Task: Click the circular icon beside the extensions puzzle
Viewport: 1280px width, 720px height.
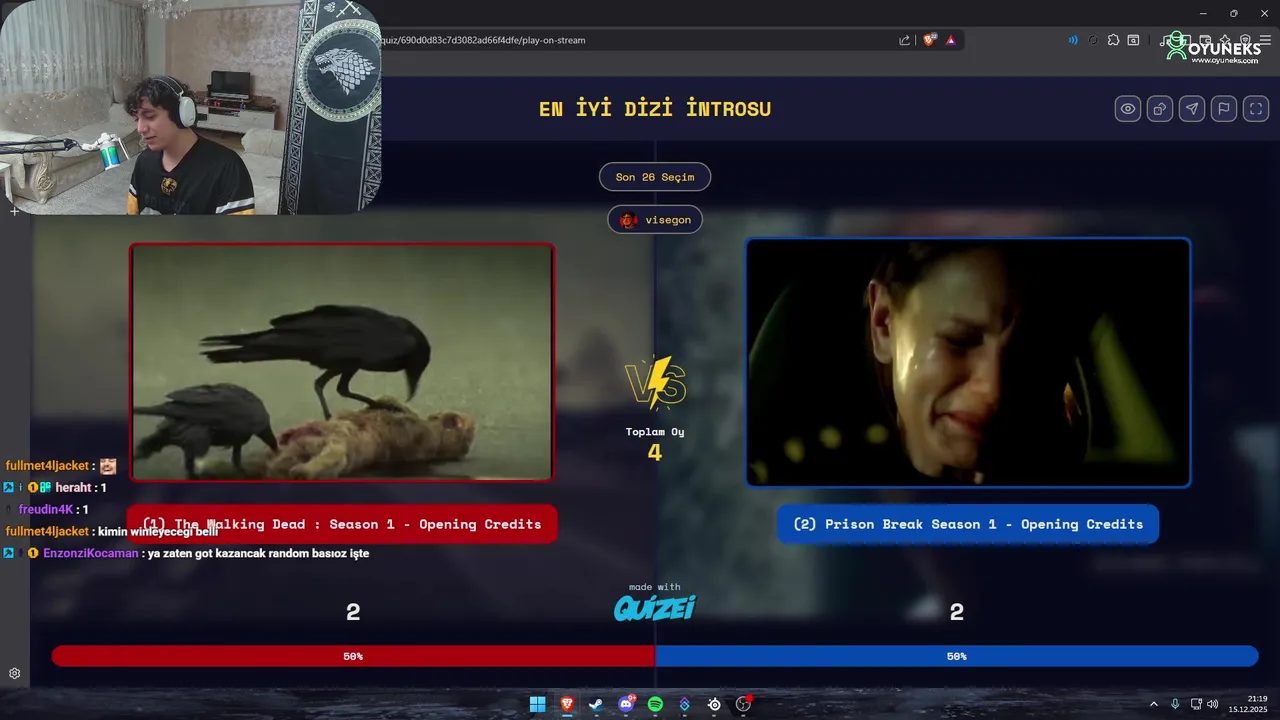Action: coord(1093,40)
